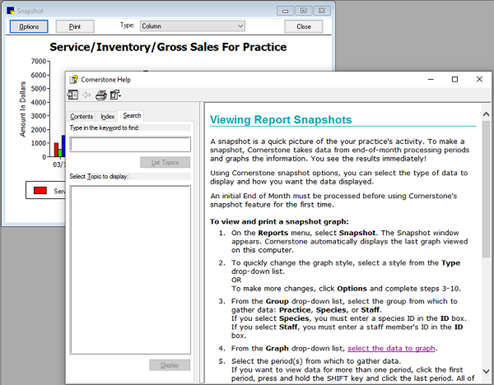The height and width of the screenshot is (385, 494).
Task: Open the 'select the data to graph' link
Action: point(391,348)
